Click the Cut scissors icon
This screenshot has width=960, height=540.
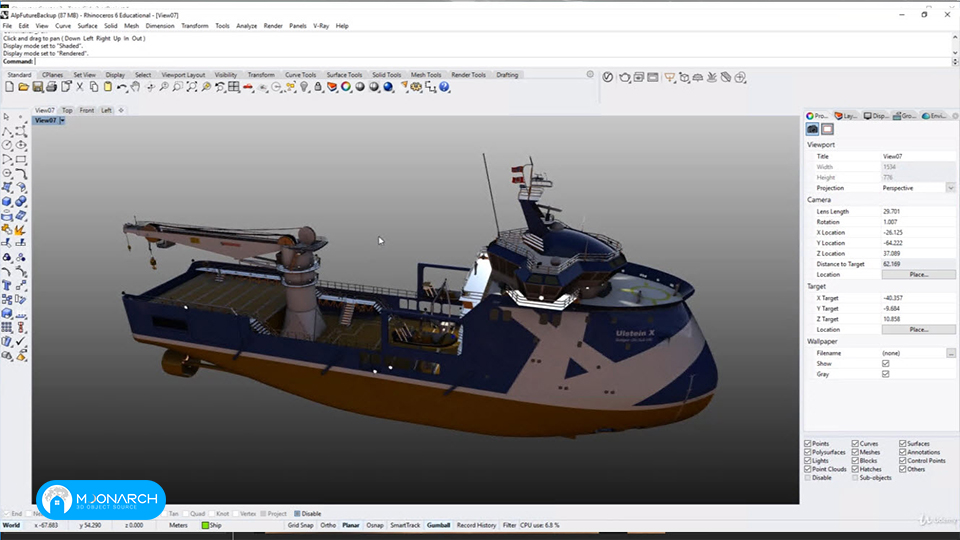click(80, 88)
